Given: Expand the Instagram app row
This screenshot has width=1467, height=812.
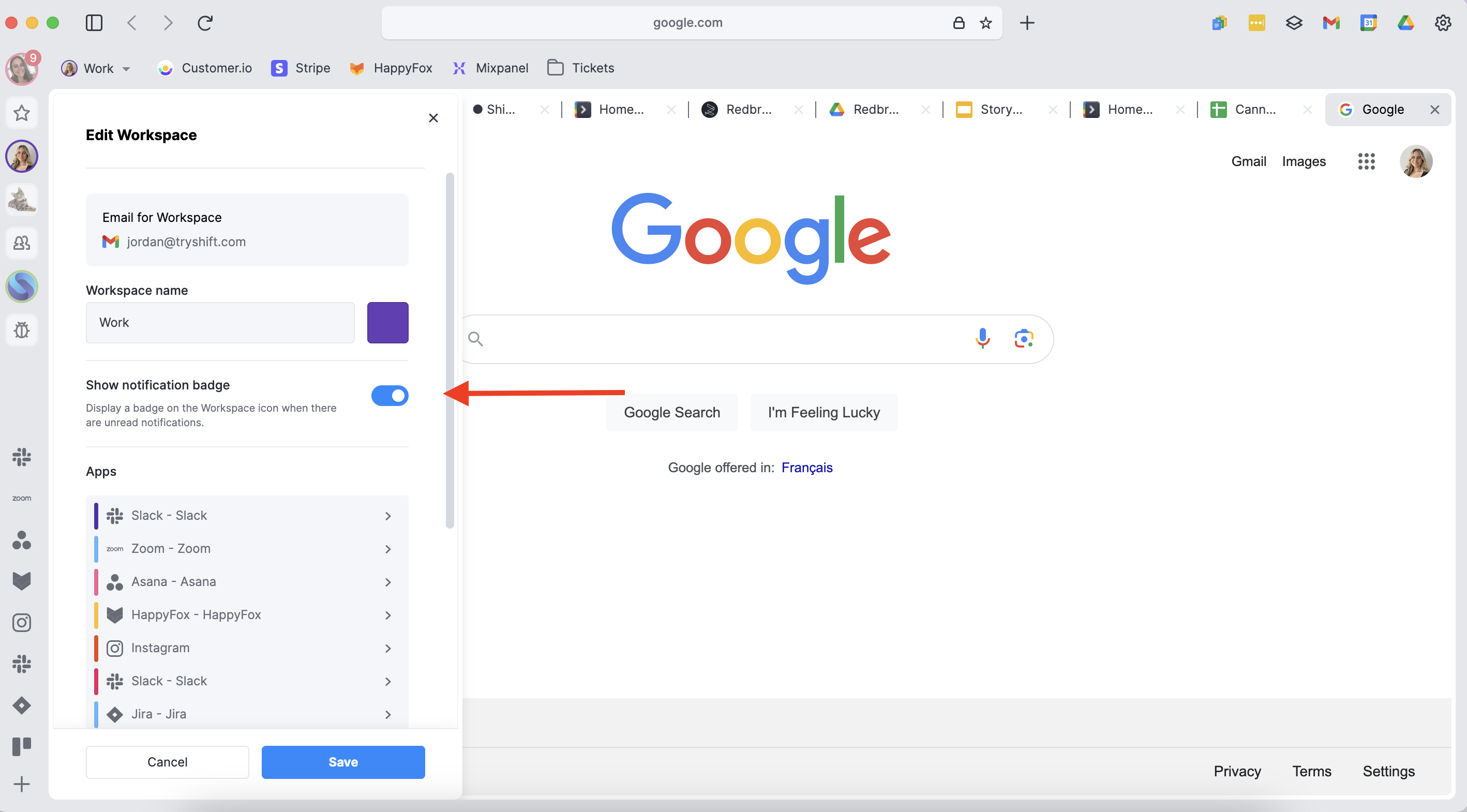Looking at the screenshot, I should coord(247,648).
